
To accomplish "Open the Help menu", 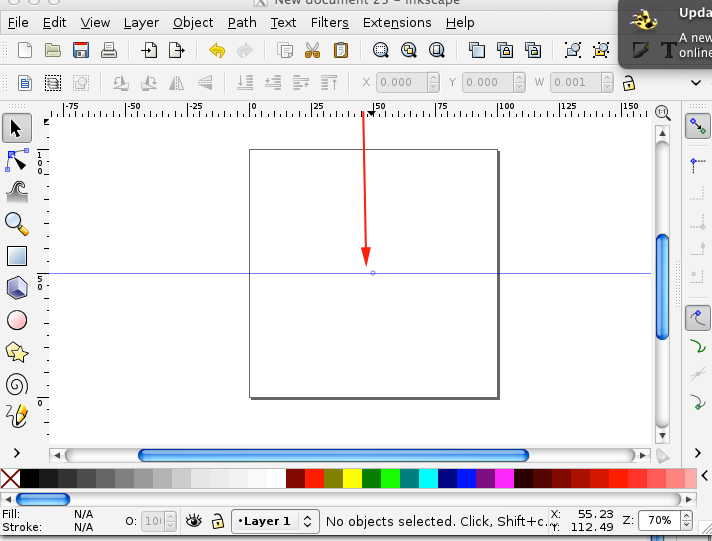I will [x=460, y=22].
